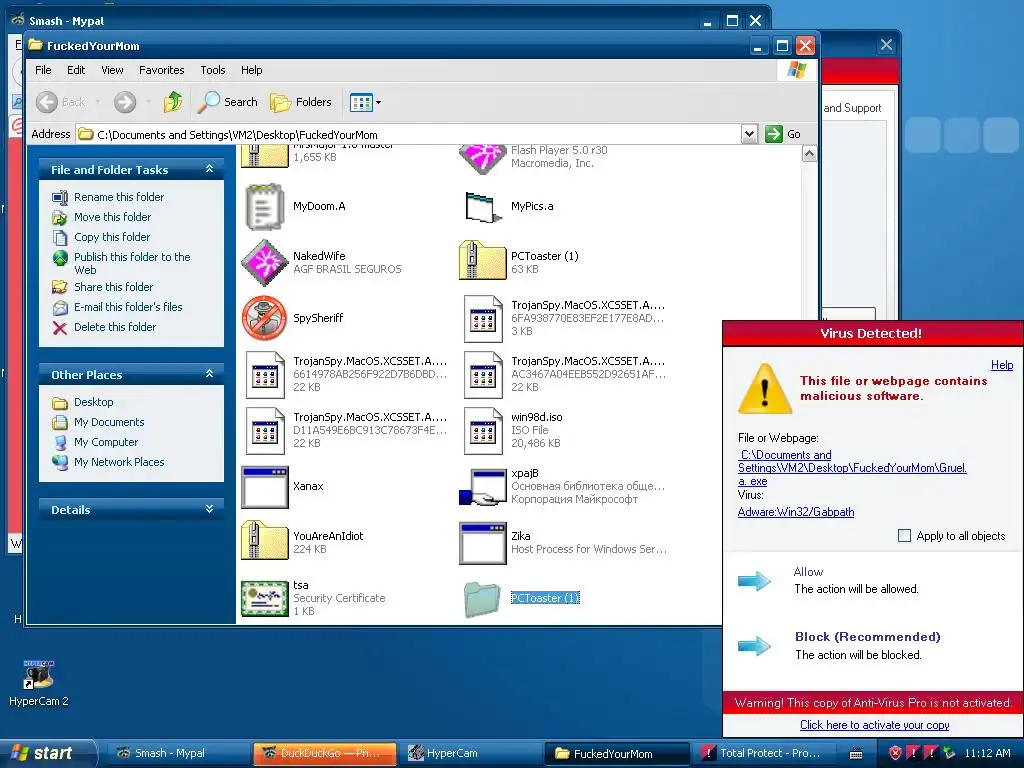This screenshot has height=768, width=1024.
Task: Select the Xanax program icon
Action: click(x=264, y=487)
